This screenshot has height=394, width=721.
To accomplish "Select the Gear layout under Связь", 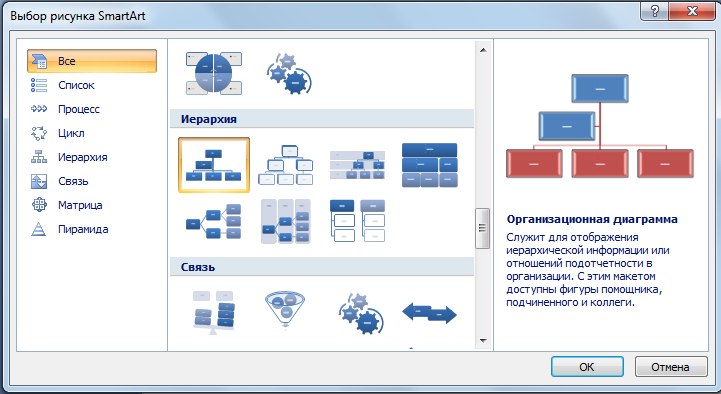I will (361, 314).
